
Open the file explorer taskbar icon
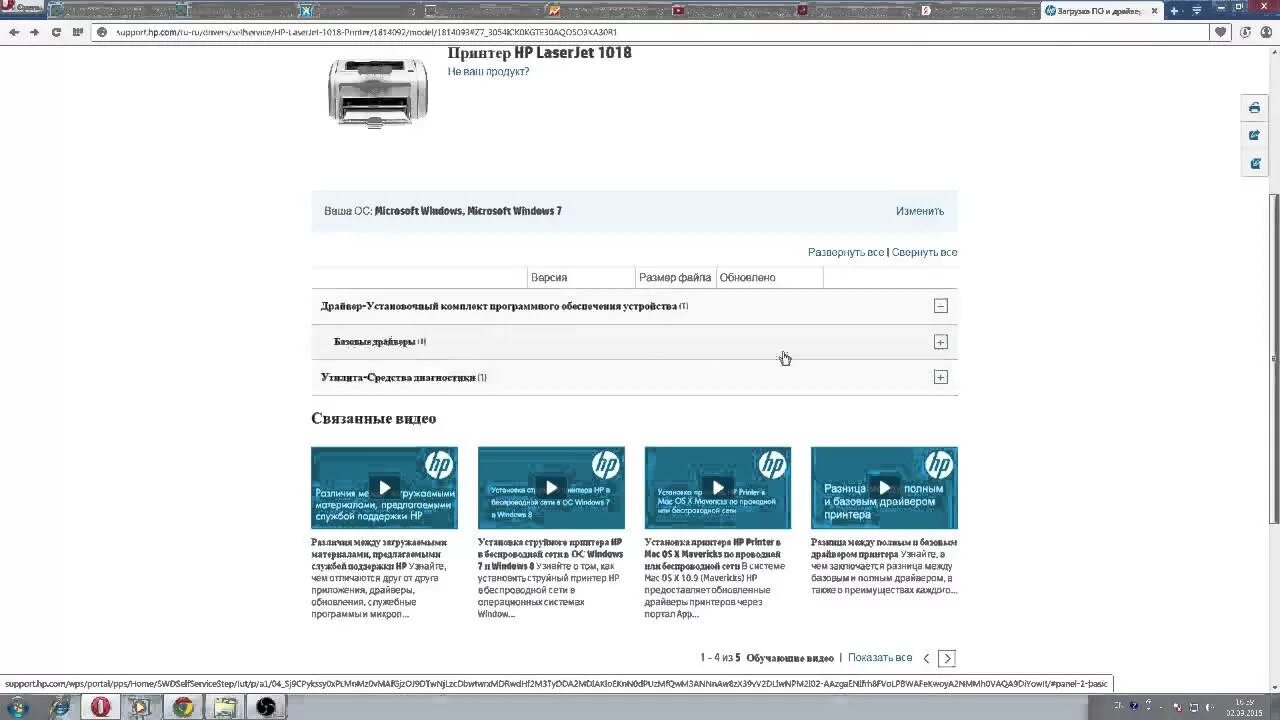pos(224,707)
